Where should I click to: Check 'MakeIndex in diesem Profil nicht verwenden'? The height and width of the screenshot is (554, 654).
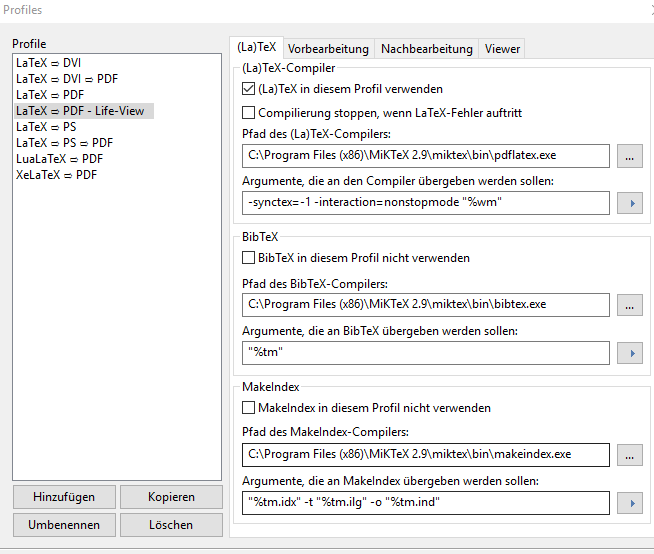(x=249, y=408)
